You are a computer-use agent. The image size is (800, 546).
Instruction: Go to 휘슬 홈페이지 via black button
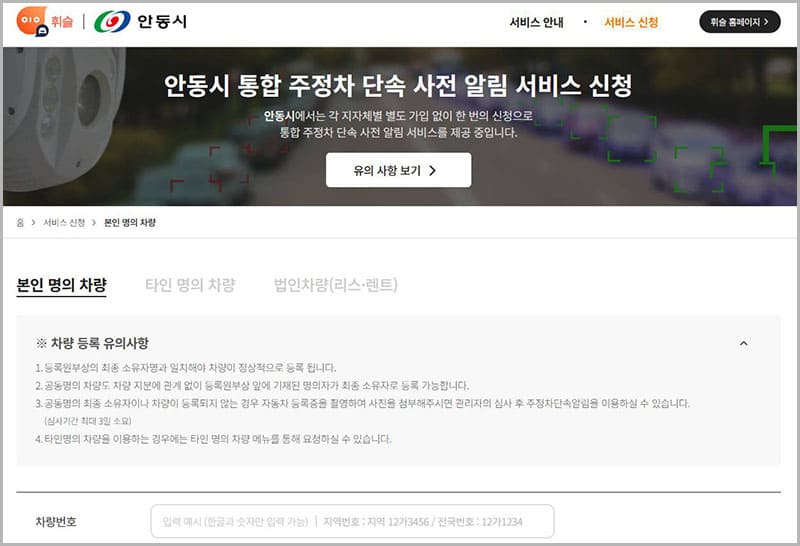(x=739, y=22)
